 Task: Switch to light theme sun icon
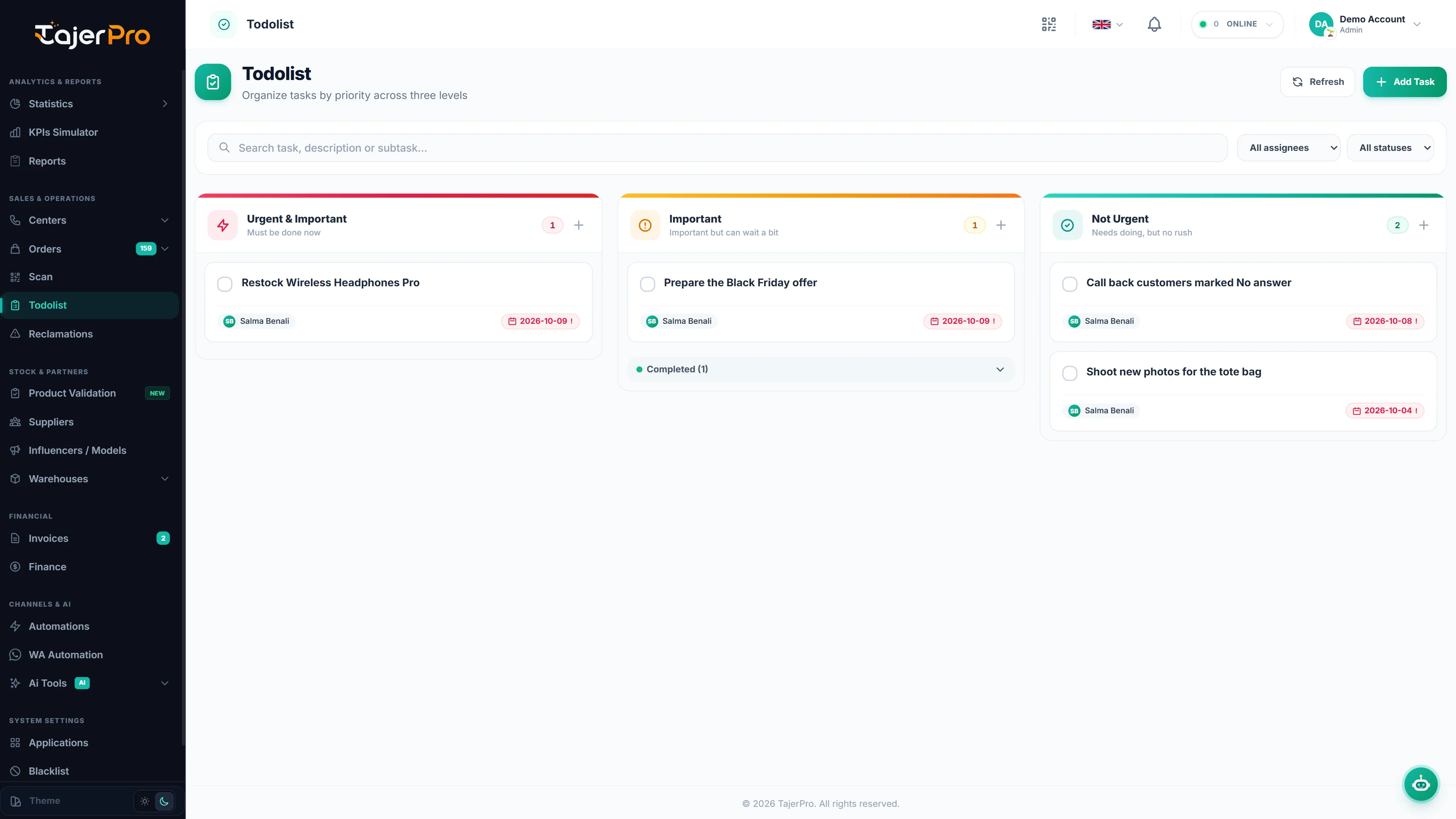(145, 801)
